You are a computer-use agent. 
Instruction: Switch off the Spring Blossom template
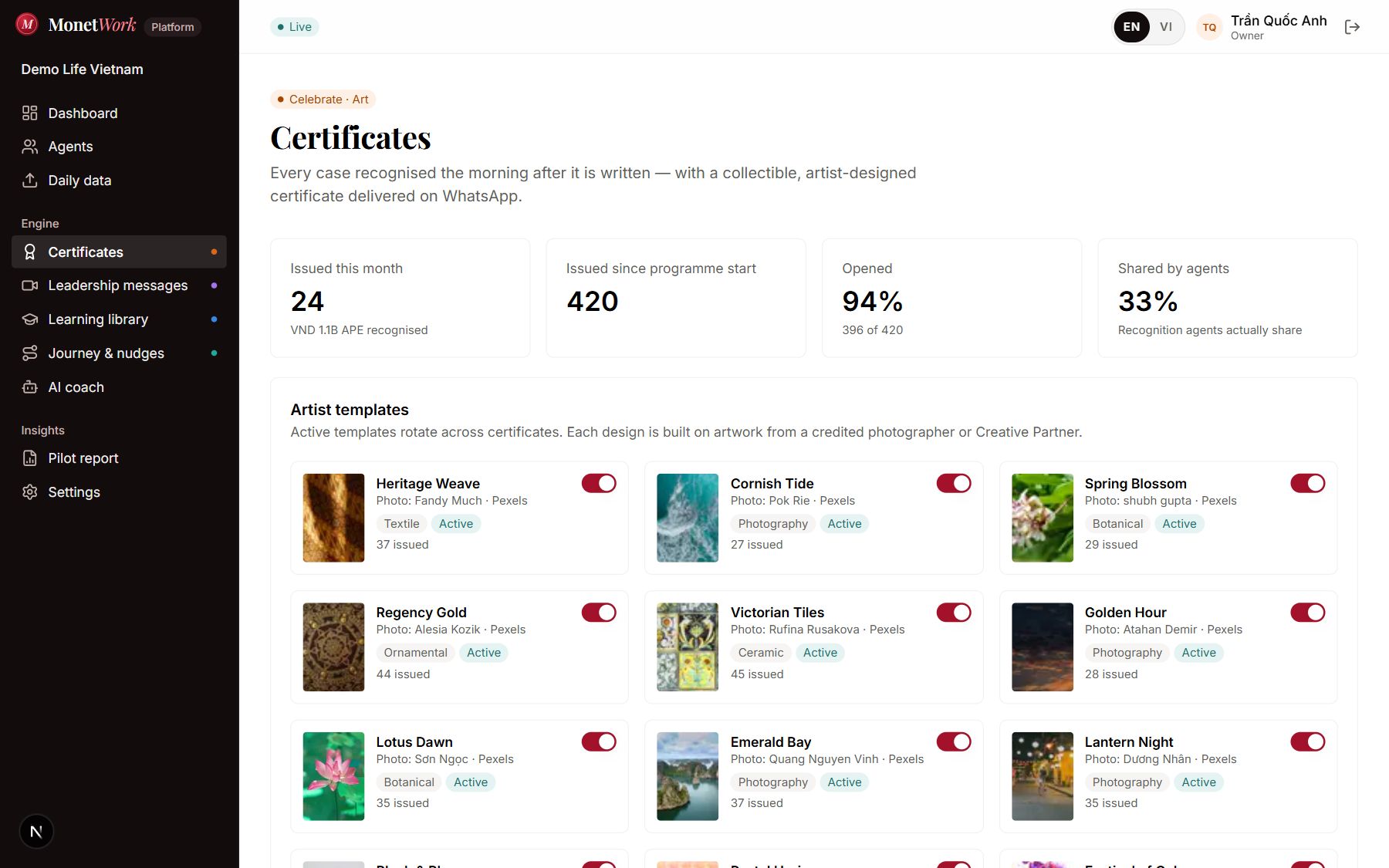[1308, 483]
